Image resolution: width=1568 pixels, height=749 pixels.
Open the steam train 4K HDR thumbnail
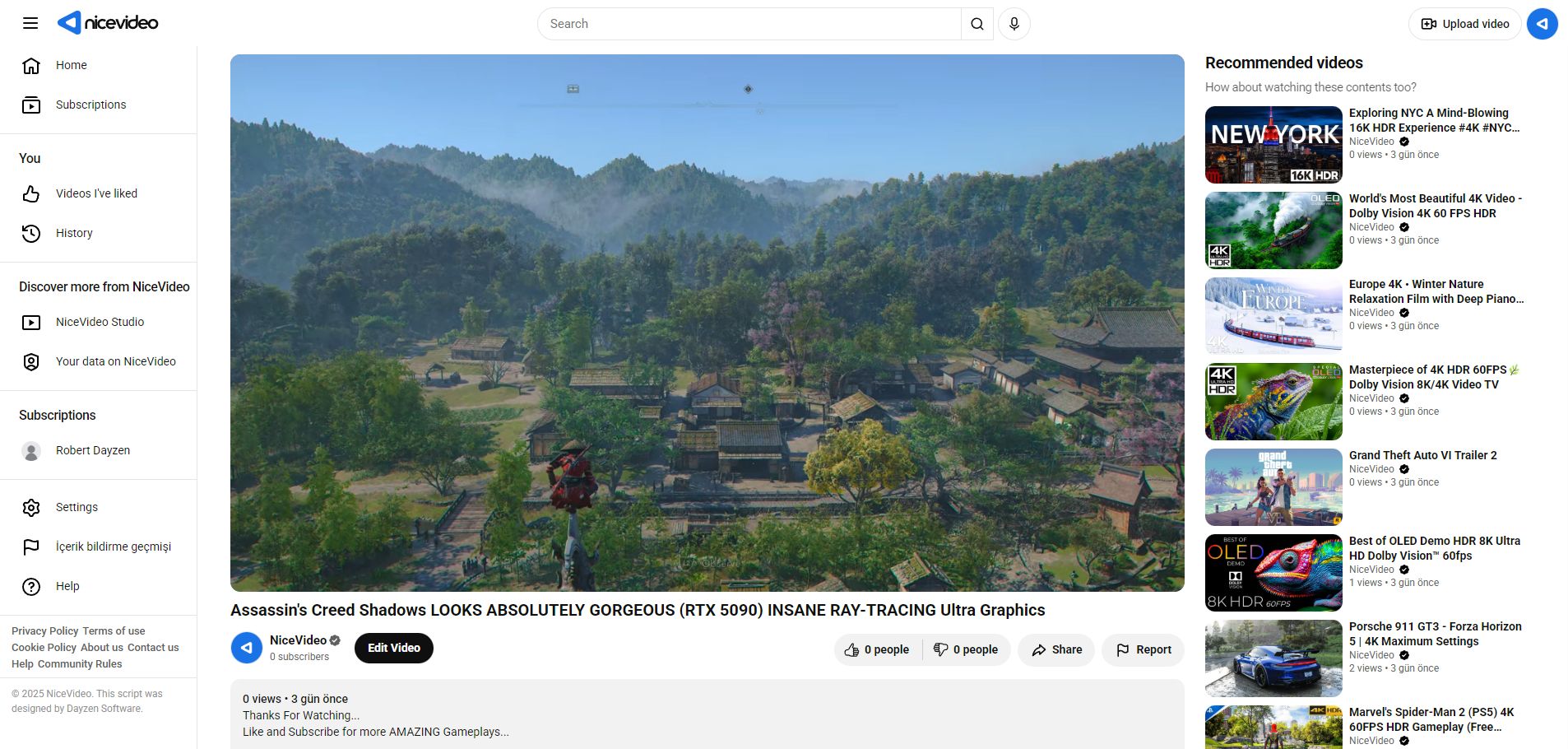click(1273, 230)
